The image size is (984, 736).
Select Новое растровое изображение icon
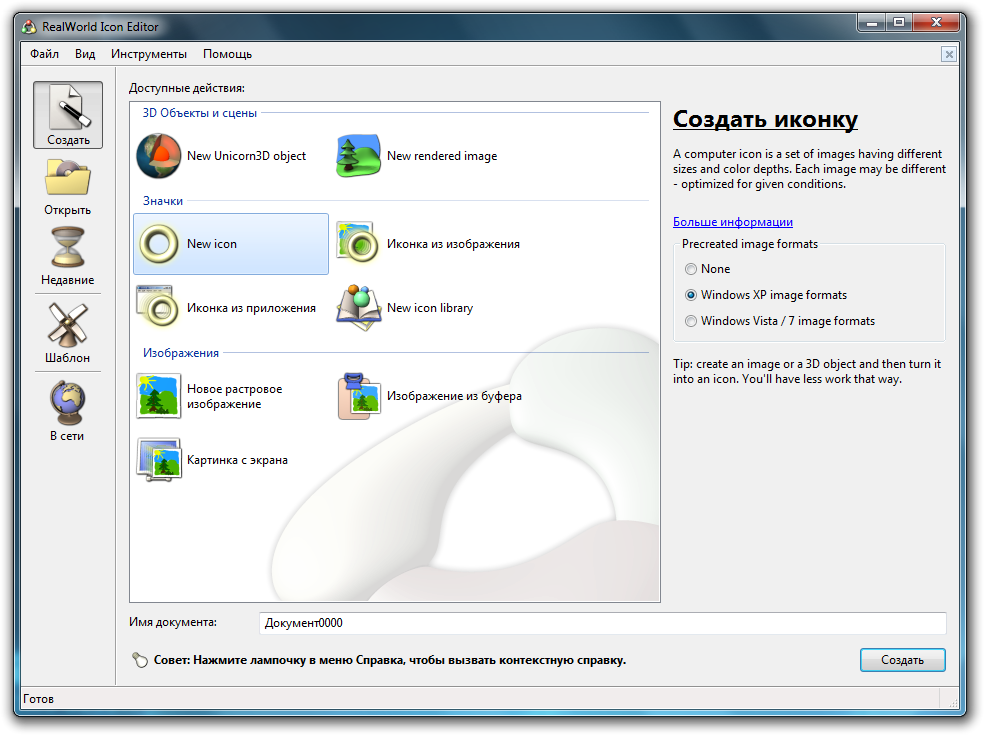(158, 396)
